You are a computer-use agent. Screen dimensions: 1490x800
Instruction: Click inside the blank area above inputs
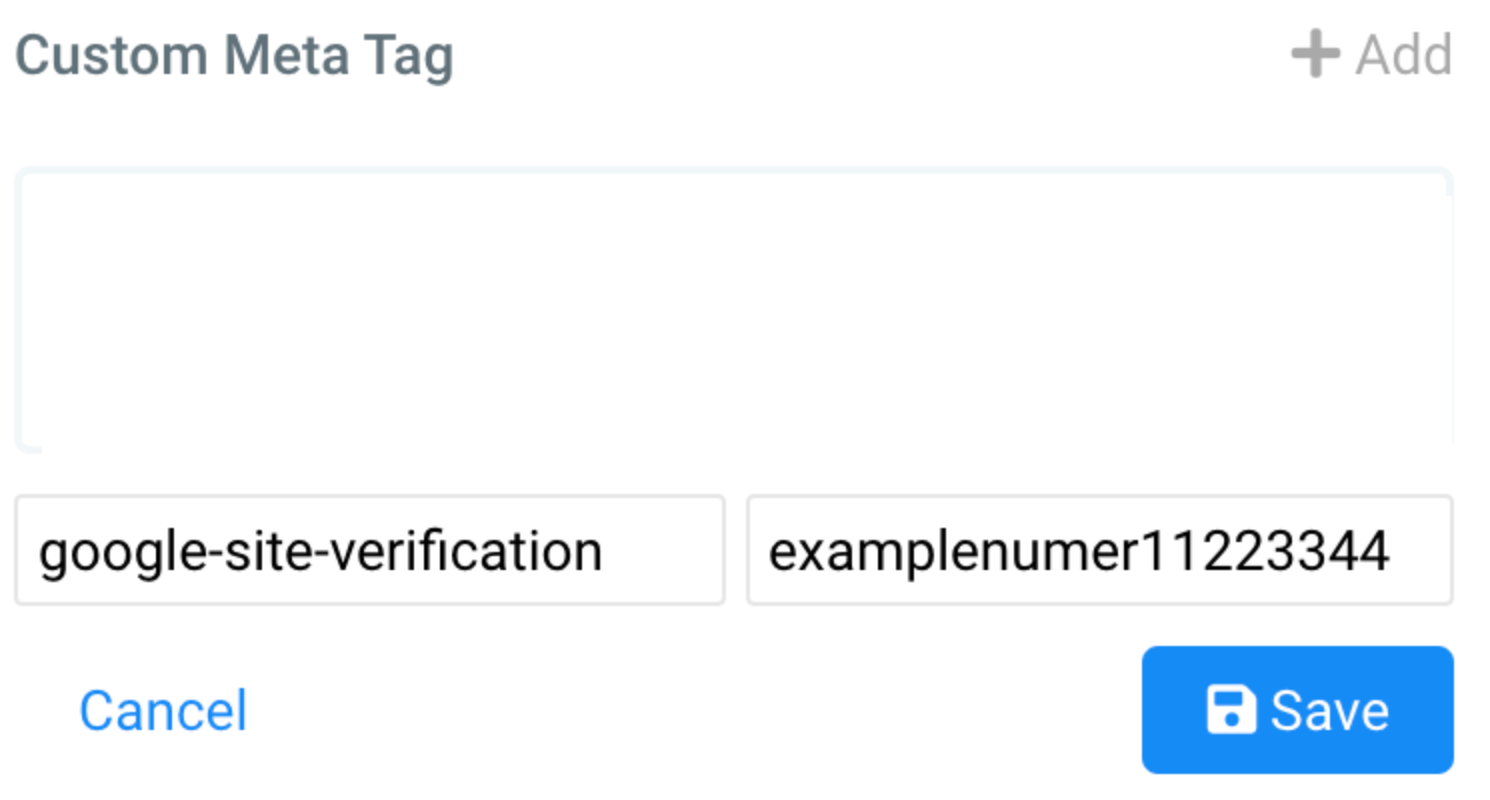click(x=733, y=310)
